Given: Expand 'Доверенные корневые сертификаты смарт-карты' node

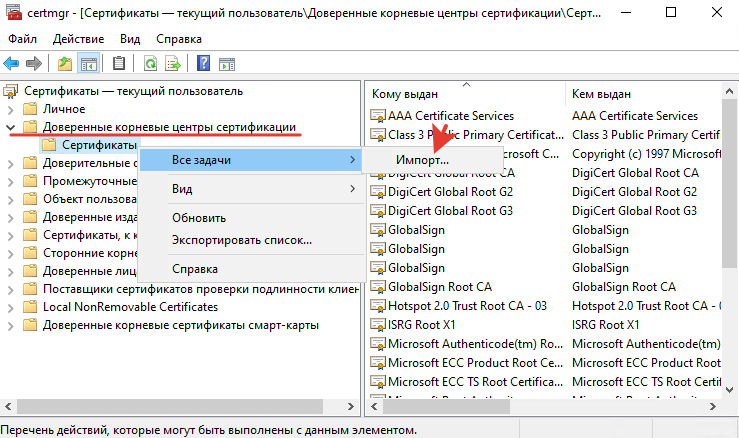Looking at the screenshot, I should [x=11, y=326].
